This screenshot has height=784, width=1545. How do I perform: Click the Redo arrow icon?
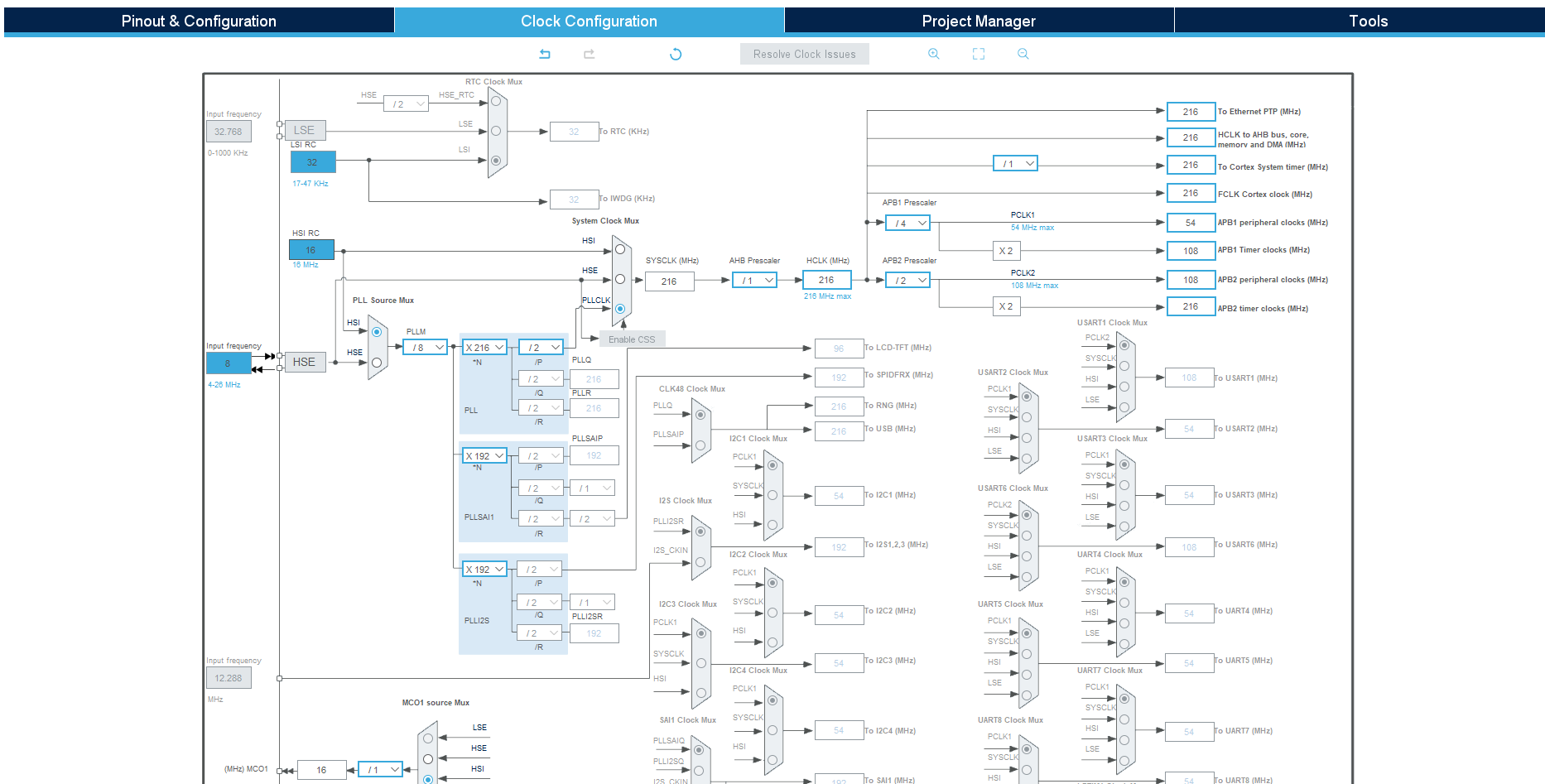point(590,54)
